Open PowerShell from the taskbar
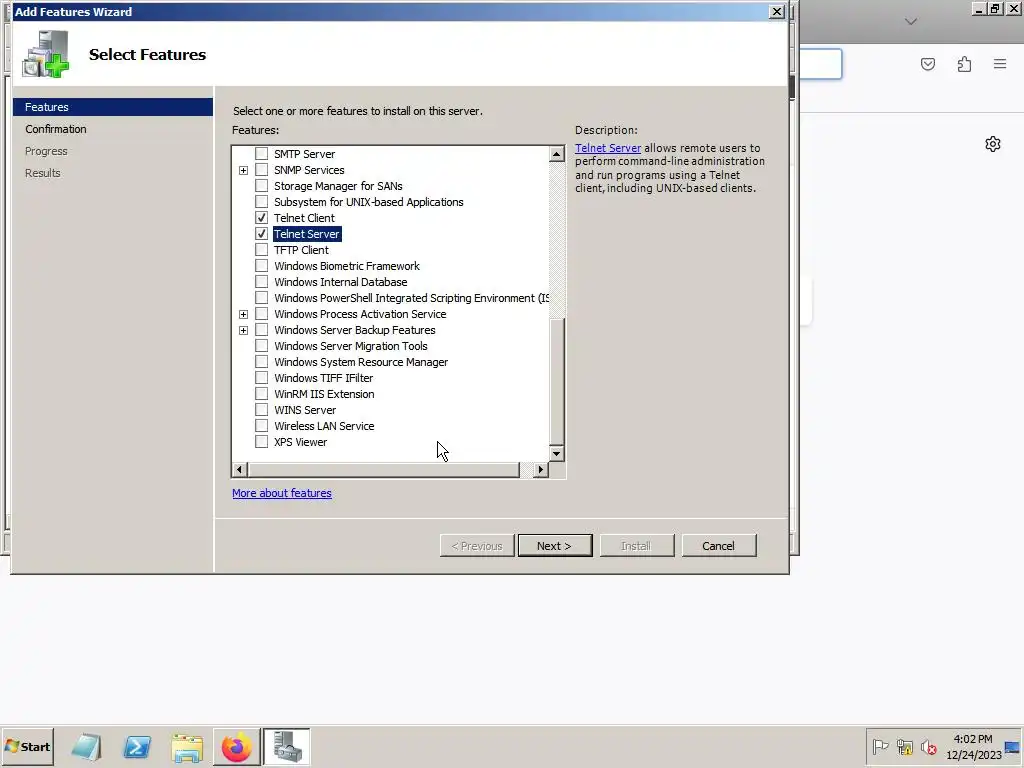This screenshot has width=1024, height=768. point(137,747)
